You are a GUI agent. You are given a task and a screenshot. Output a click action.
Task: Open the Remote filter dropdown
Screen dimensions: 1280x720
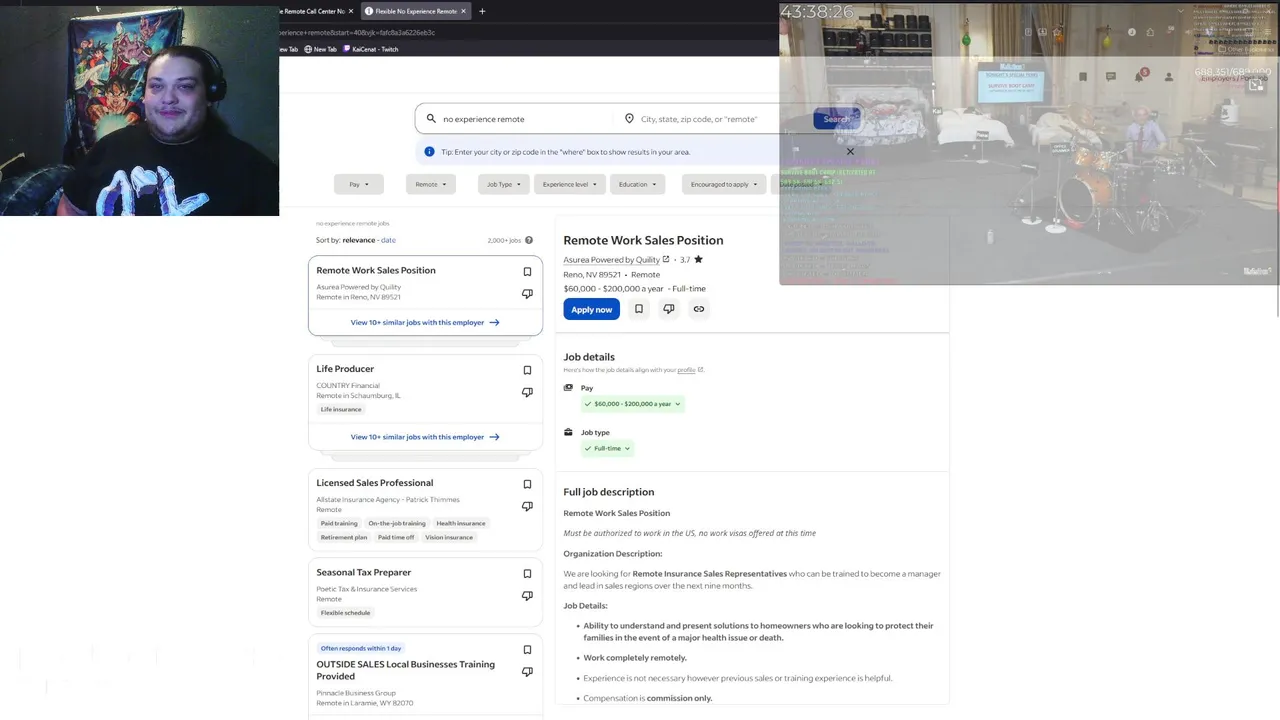[x=431, y=184]
